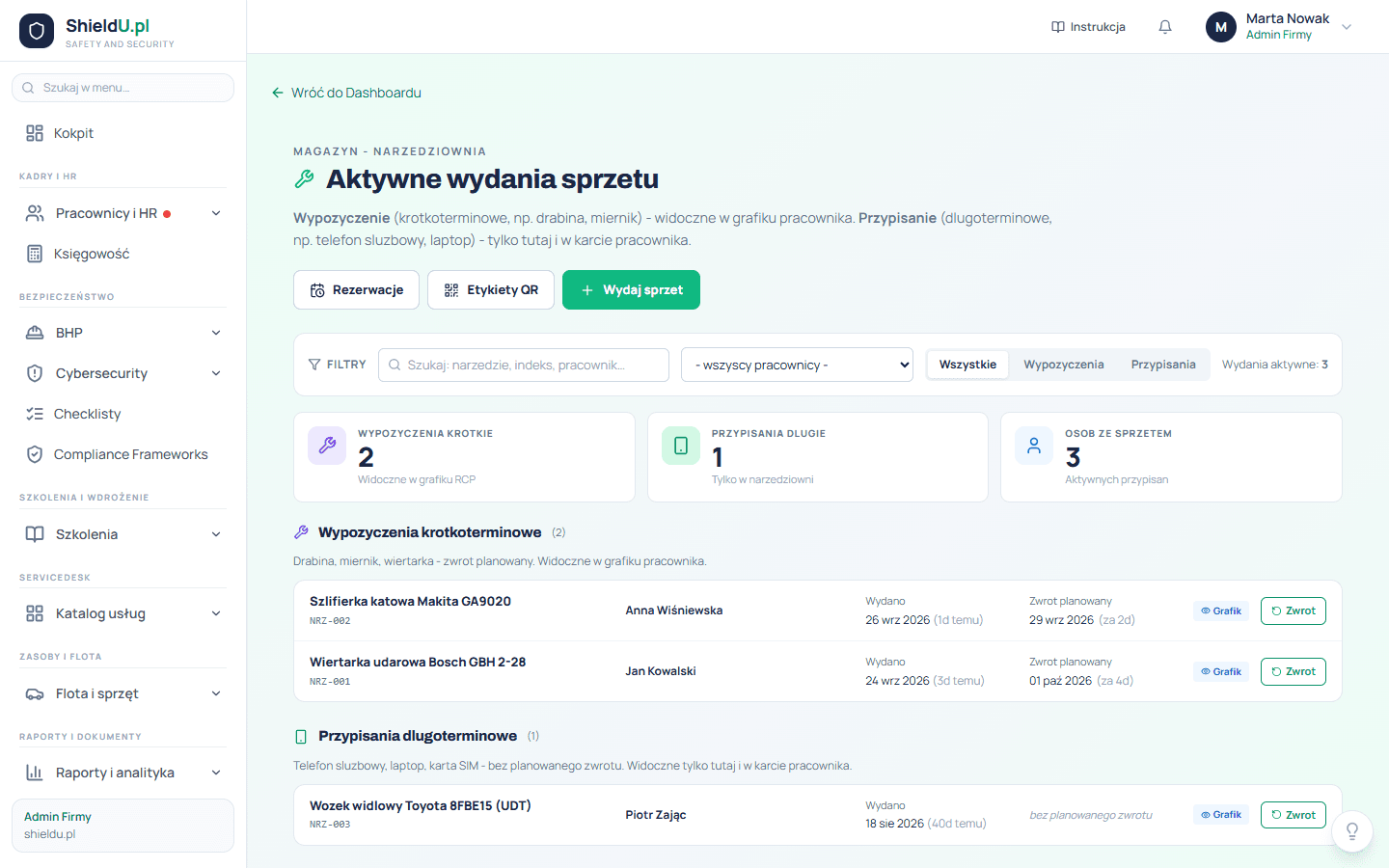This screenshot has width=1389, height=868.
Task: Click Wróć do Dashboardu back link
Action: tap(346, 93)
